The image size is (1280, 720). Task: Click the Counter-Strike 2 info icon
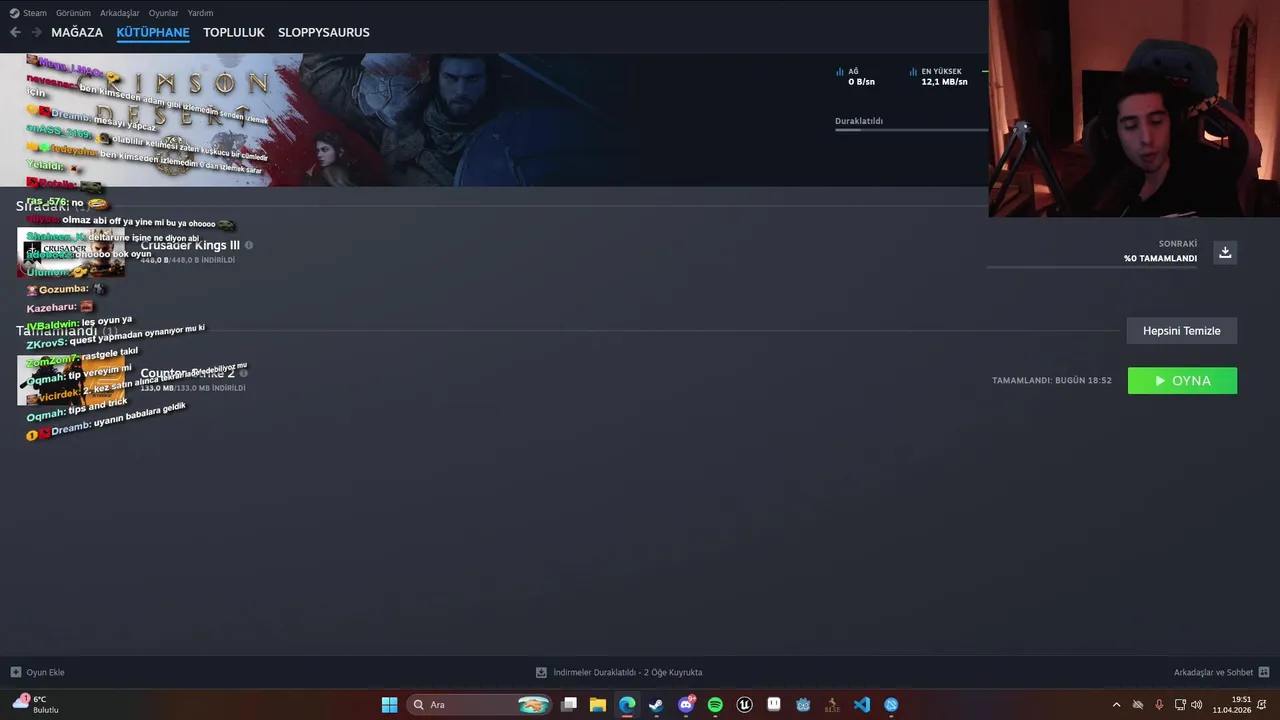pos(244,373)
